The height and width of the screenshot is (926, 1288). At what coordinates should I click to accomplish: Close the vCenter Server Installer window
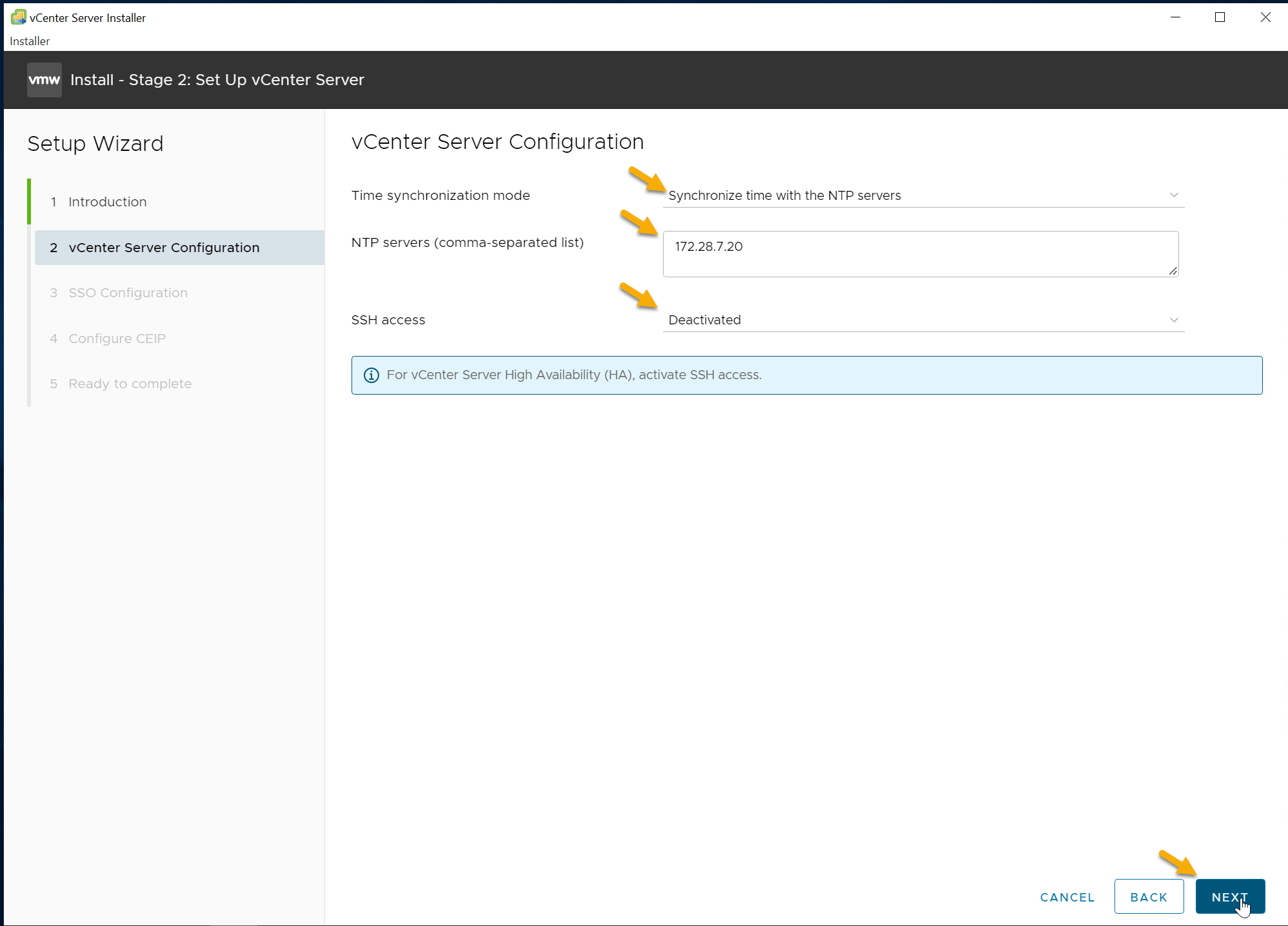pos(1265,17)
